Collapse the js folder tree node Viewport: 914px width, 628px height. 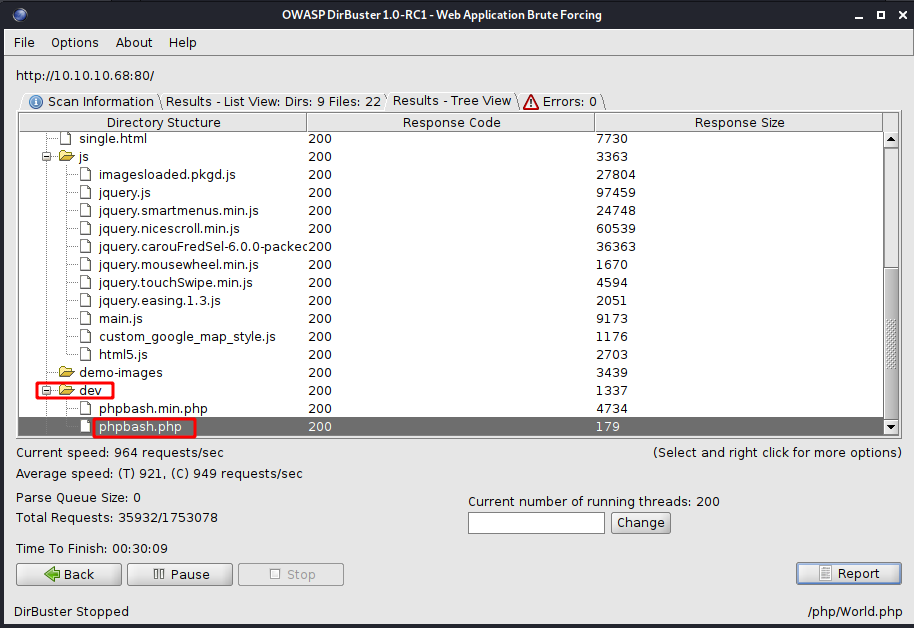47,156
